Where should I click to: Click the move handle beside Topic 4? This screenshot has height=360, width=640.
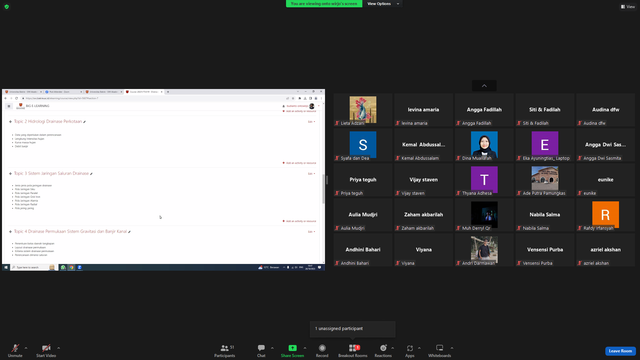point(10,231)
